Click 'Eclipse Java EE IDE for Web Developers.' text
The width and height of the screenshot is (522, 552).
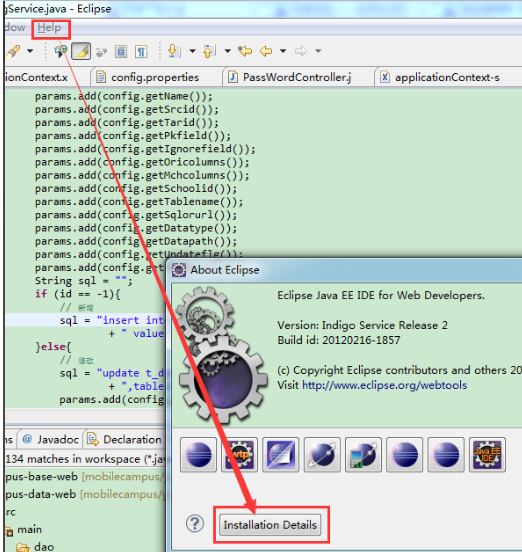(381, 295)
